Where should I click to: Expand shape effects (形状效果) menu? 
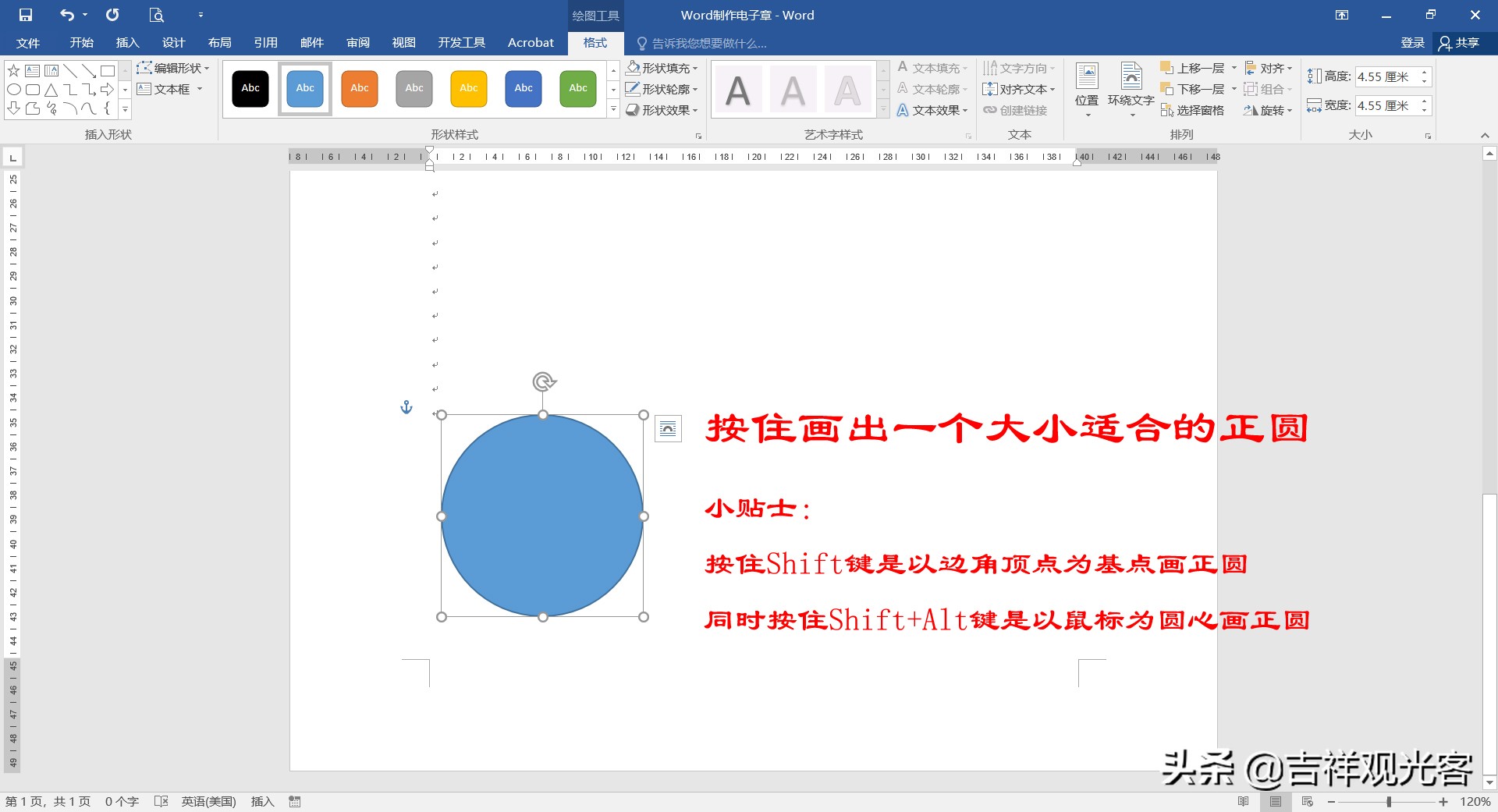coord(662,110)
